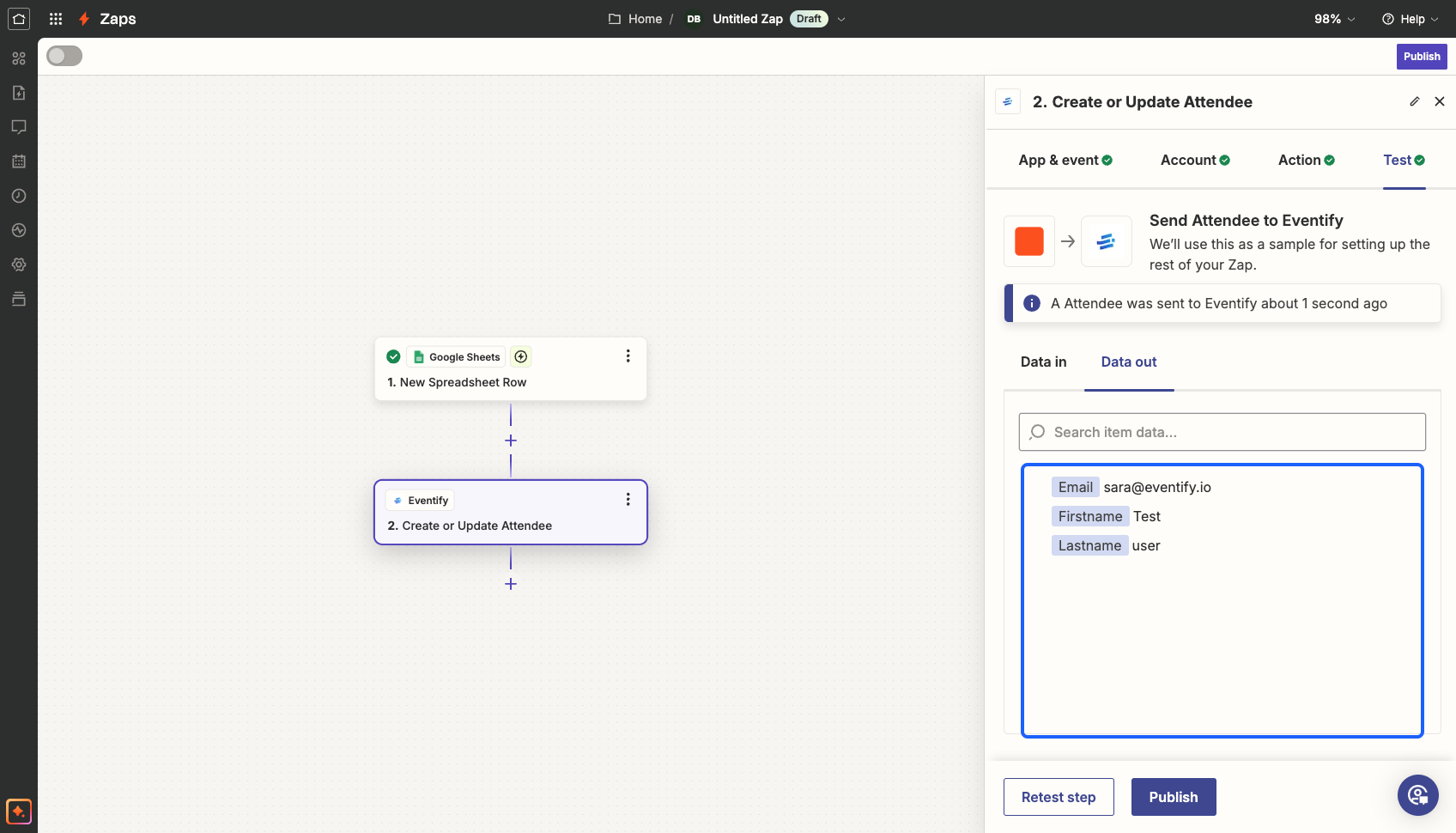Open the Help dropdown menu
This screenshot has height=833, width=1456.
[x=1410, y=19]
